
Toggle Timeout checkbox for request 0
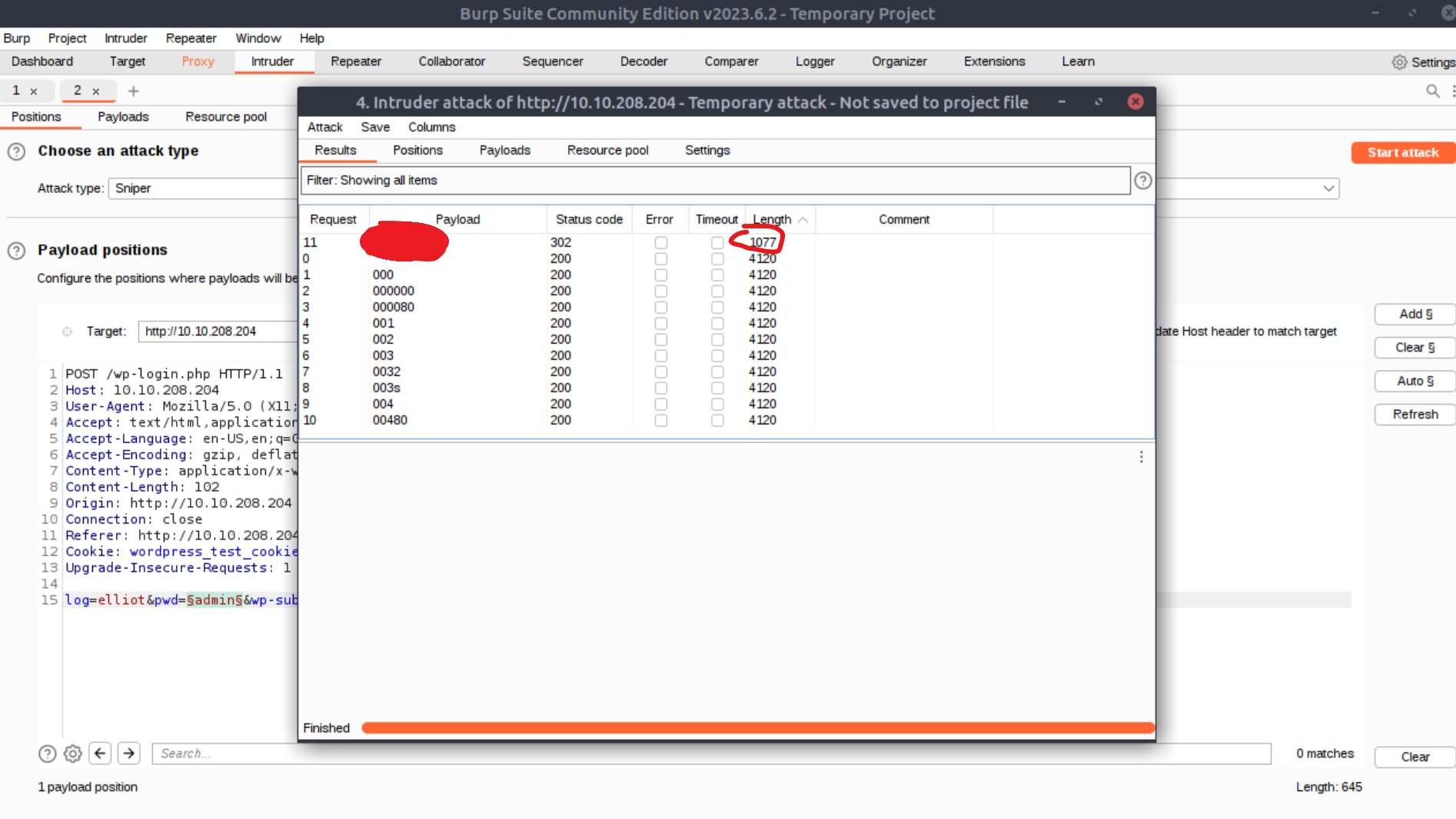(x=717, y=259)
